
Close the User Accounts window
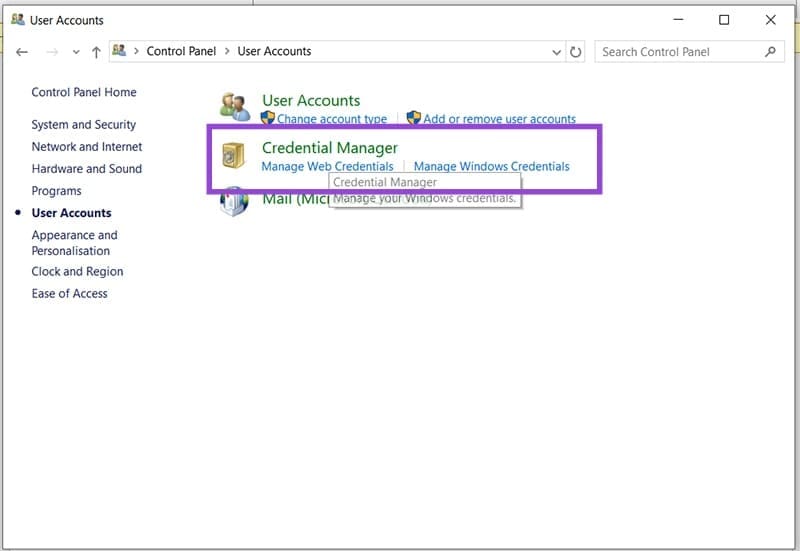(770, 20)
